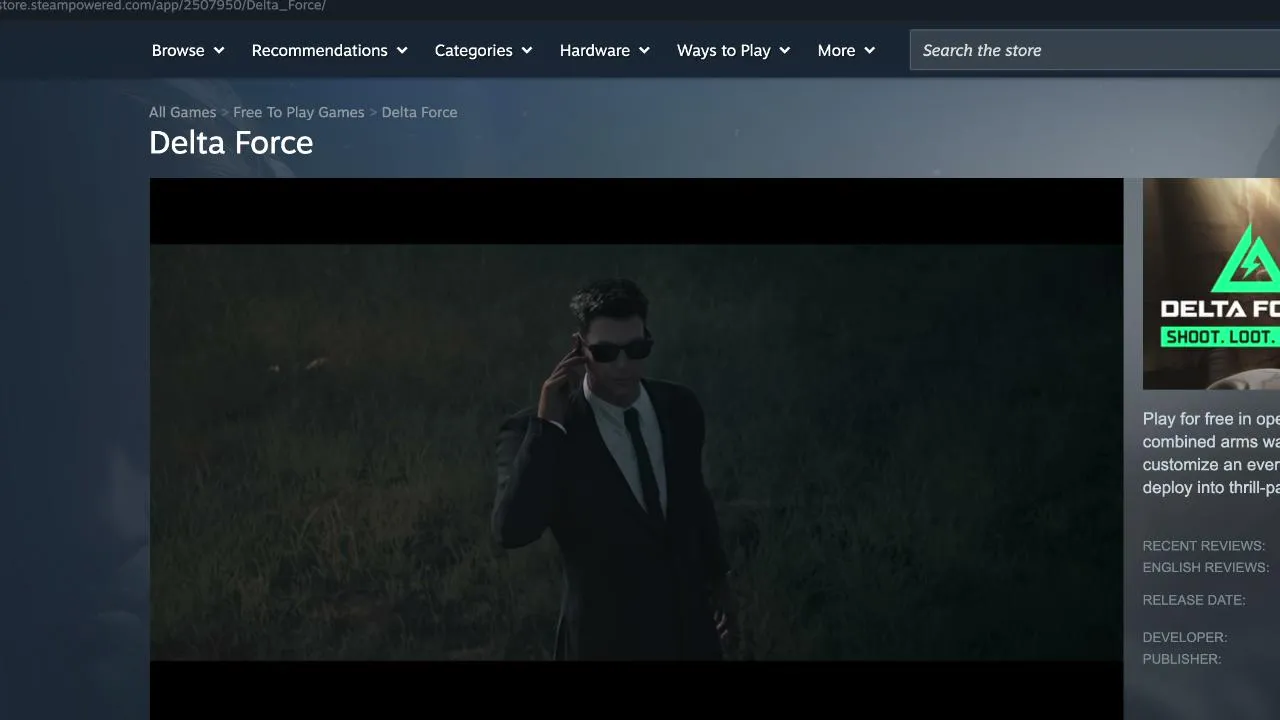Screen dimensions: 1280x720
Task: Open the Browse dropdown menu
Action: (188, 50)
